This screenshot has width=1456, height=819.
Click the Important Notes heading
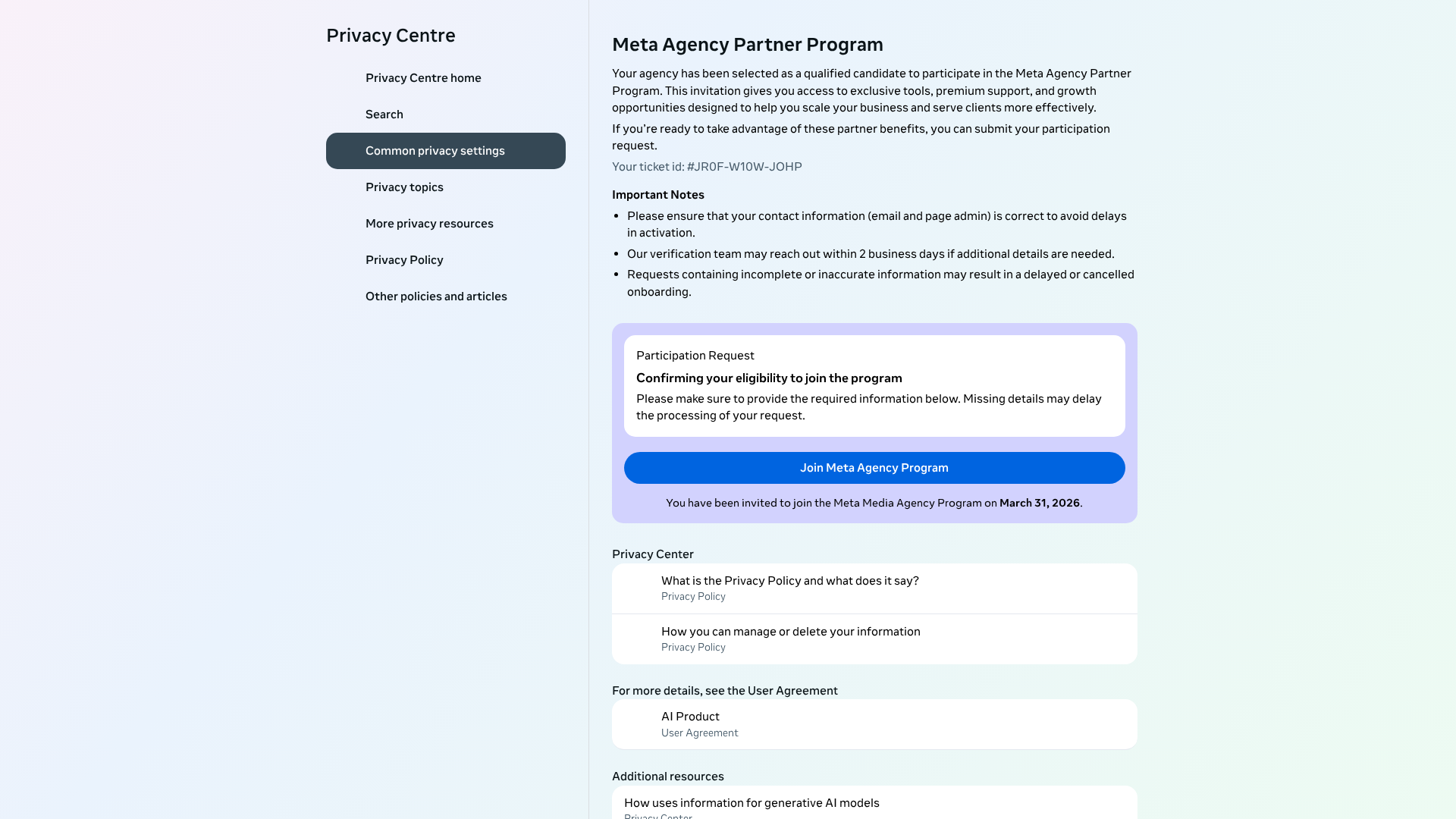tap(657, 195)
